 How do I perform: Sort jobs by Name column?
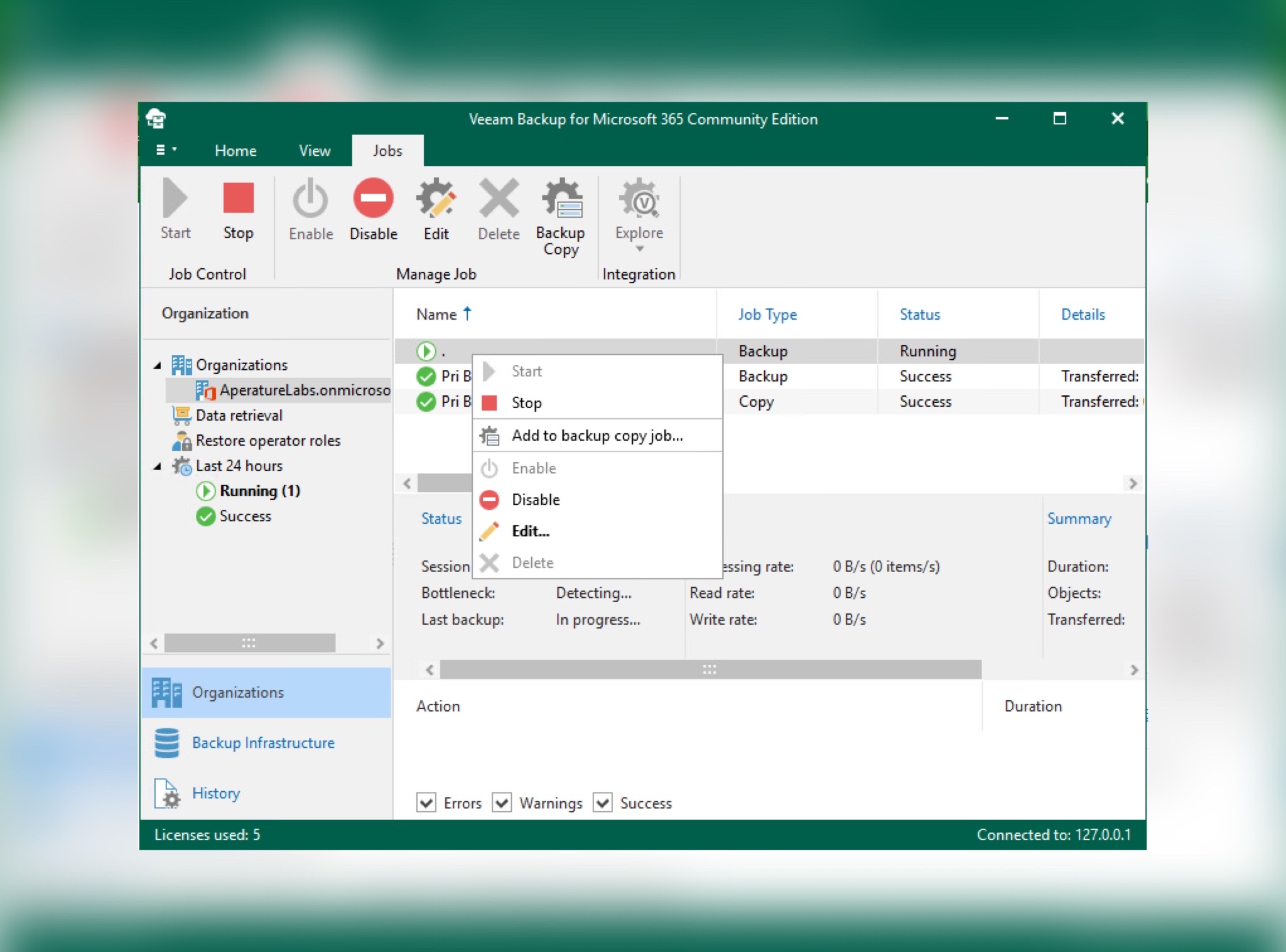pyautogui.click(x=554, y=314)
